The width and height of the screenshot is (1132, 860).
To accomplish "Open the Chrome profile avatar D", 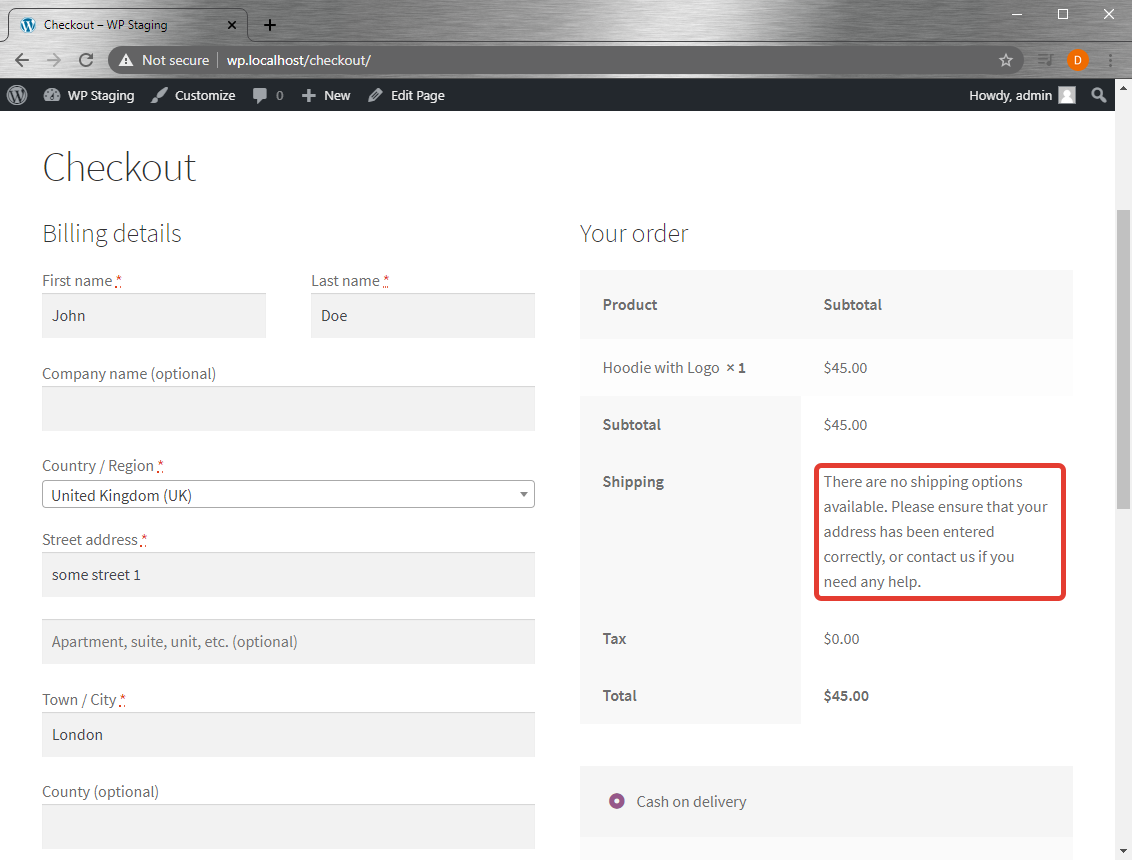I will [1077, 61].
